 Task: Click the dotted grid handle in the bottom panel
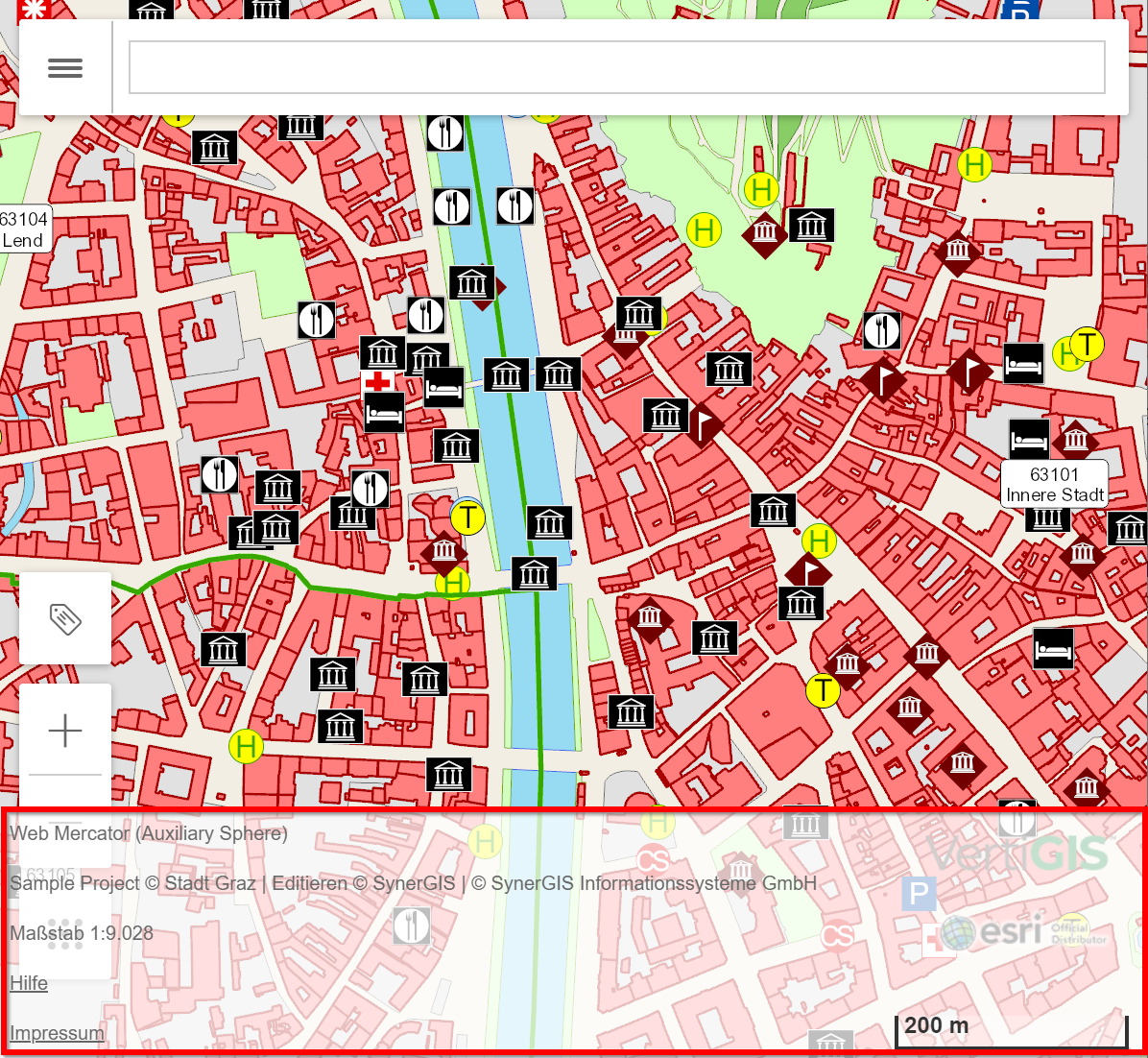pyautogui.click(x=64, y=932)
